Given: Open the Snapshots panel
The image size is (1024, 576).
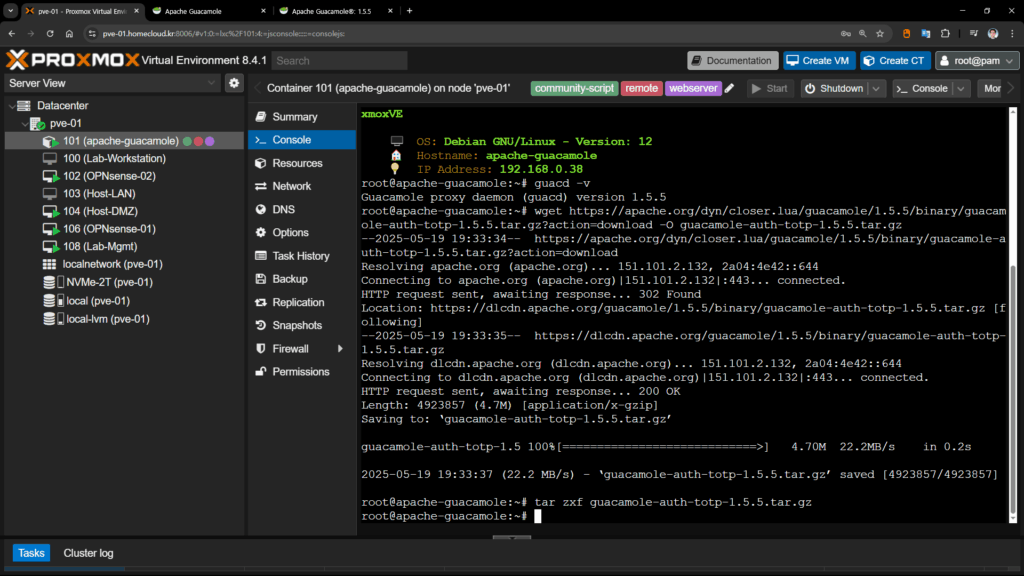Looking at the screenshot, I should click(296, 325).
